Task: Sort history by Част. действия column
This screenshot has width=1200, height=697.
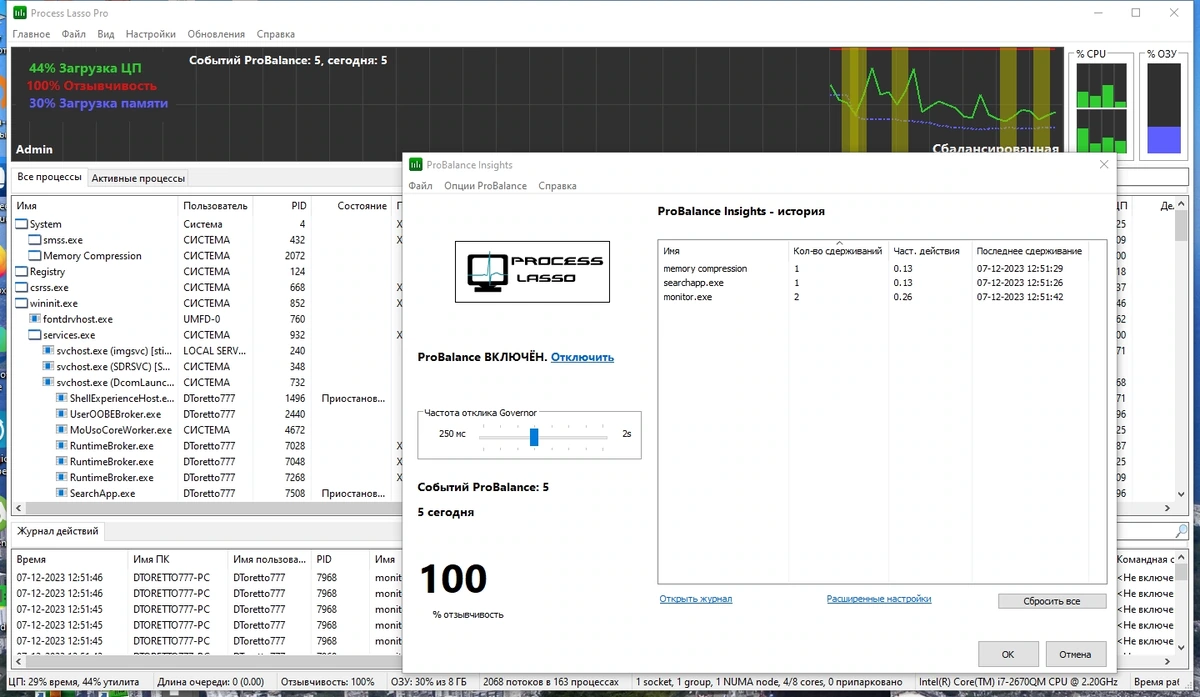Action: (x=930, y=251)
